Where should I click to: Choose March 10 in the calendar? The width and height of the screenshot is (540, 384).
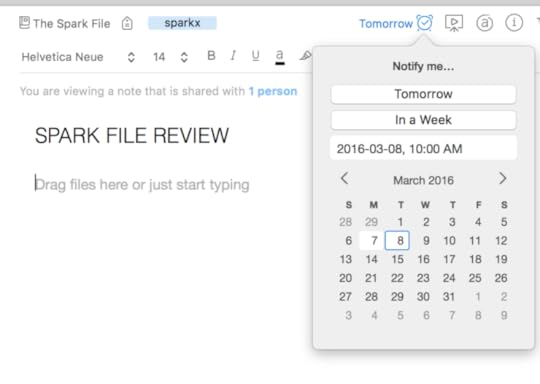[x=449, y=240]
